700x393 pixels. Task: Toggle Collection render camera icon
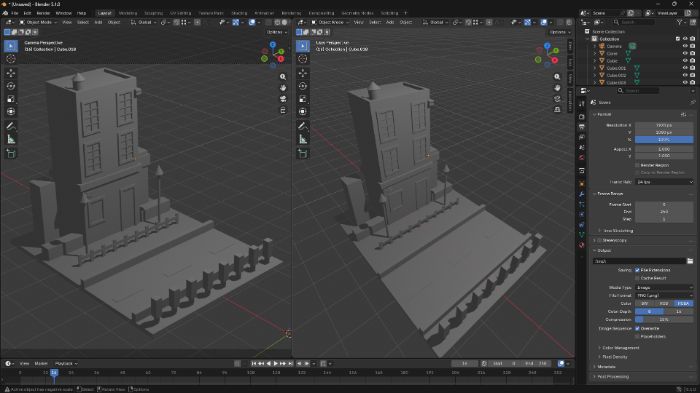click(692, 39)
